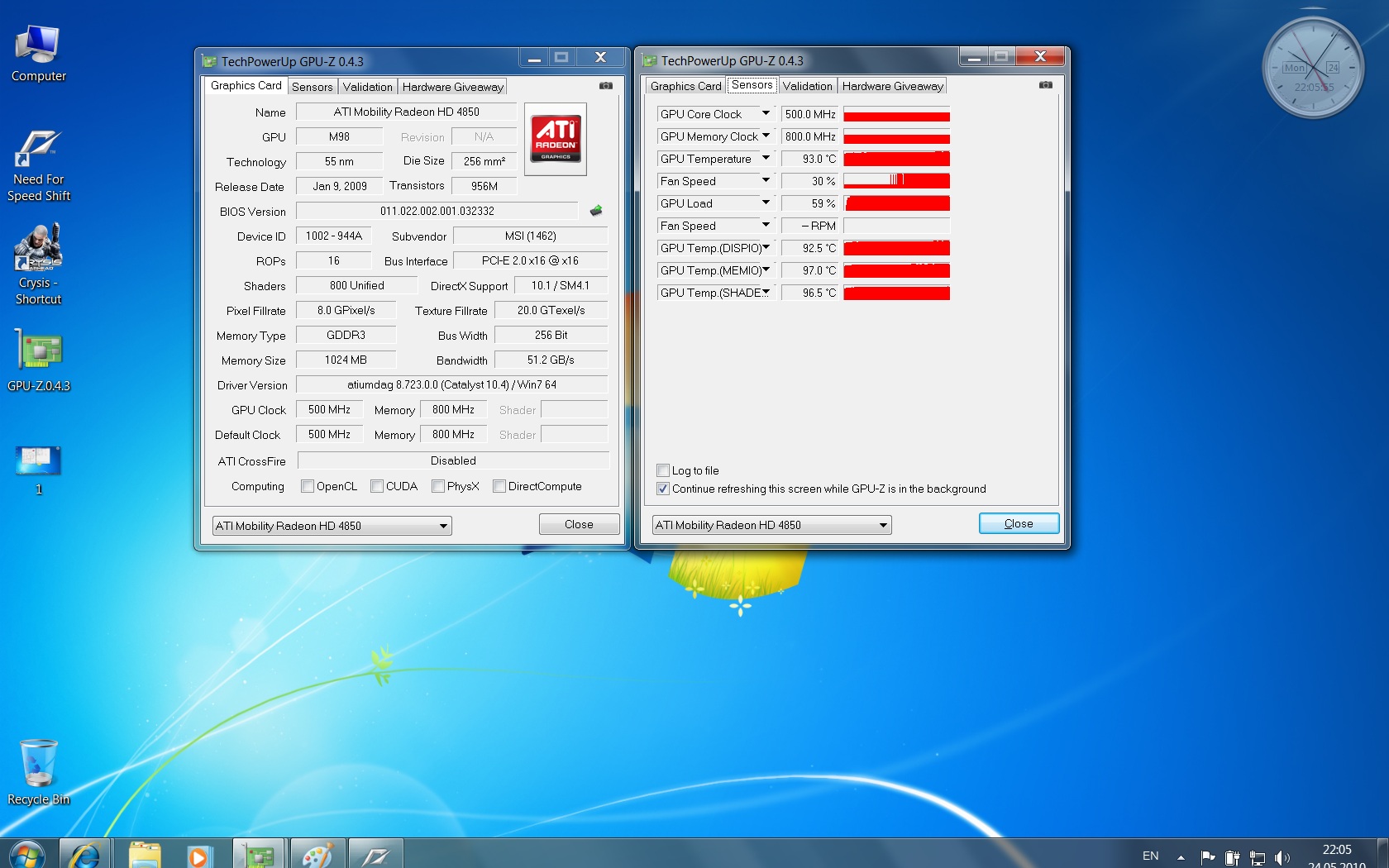Viewport: 1389px width, 868px height.
Task: Click screenshot camera icon in Graphics Card window
Action: pos(606,85)
